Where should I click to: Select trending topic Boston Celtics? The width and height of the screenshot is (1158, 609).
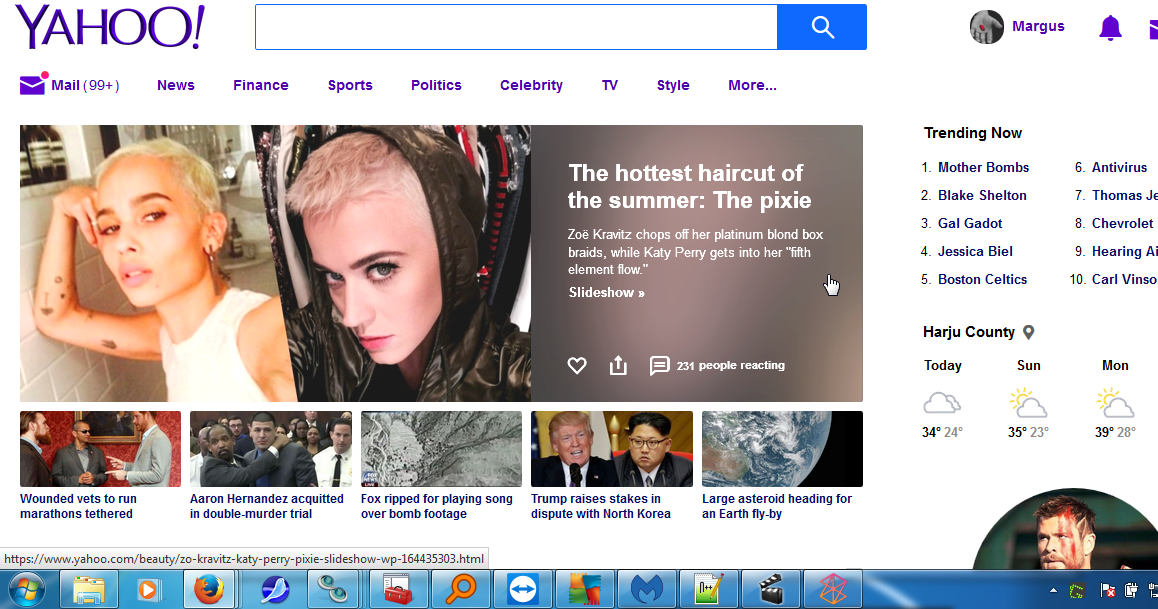[x=982, y=280]
